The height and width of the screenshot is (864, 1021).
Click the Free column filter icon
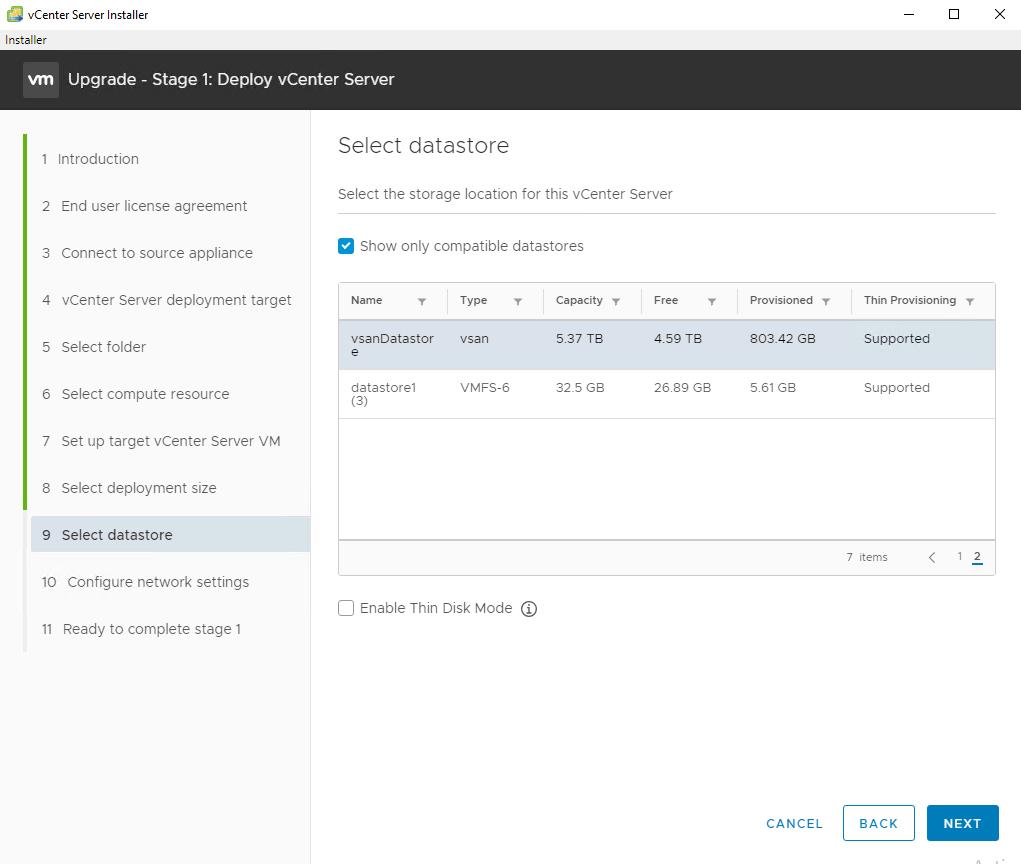[x=712, y=301]
